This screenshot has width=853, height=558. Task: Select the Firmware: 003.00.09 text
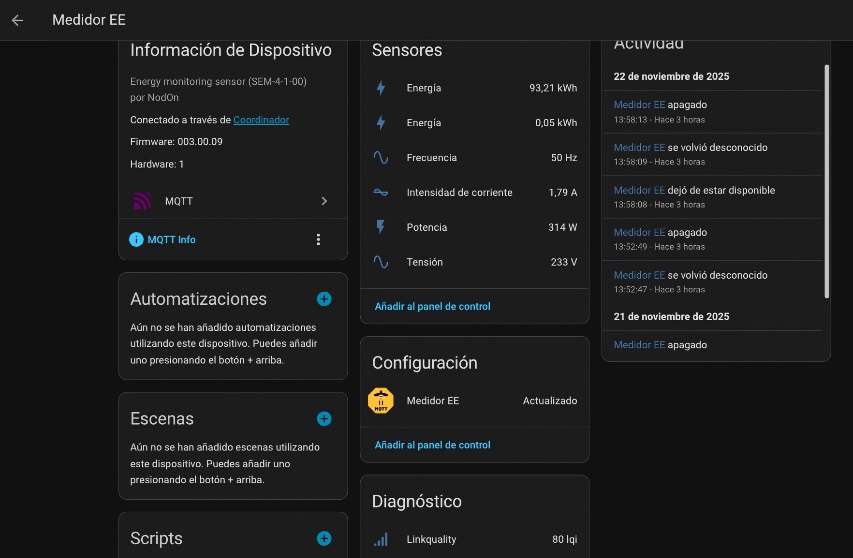(176, 142)
